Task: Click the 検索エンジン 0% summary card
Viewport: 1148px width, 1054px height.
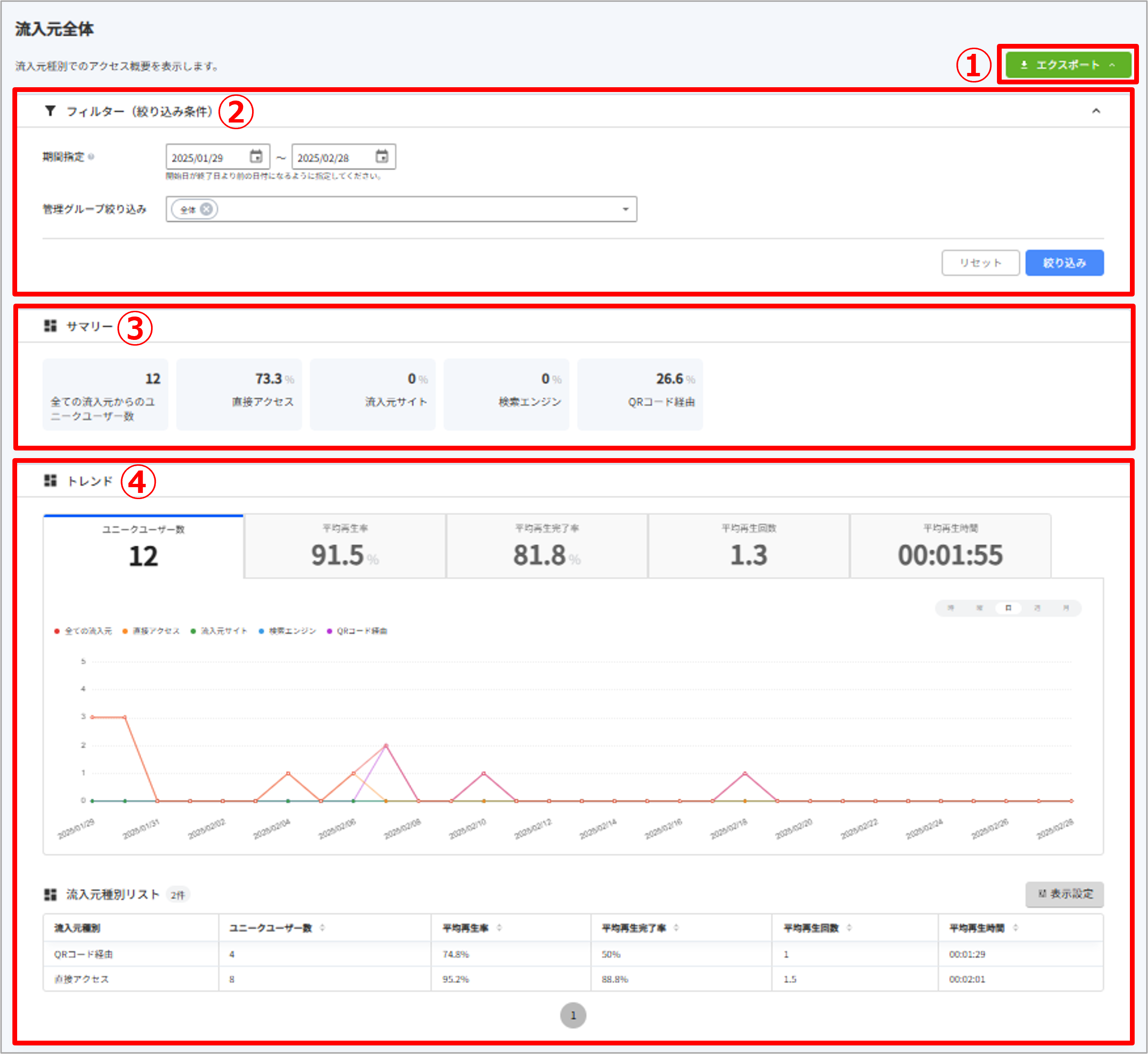Action: point(506,394)
